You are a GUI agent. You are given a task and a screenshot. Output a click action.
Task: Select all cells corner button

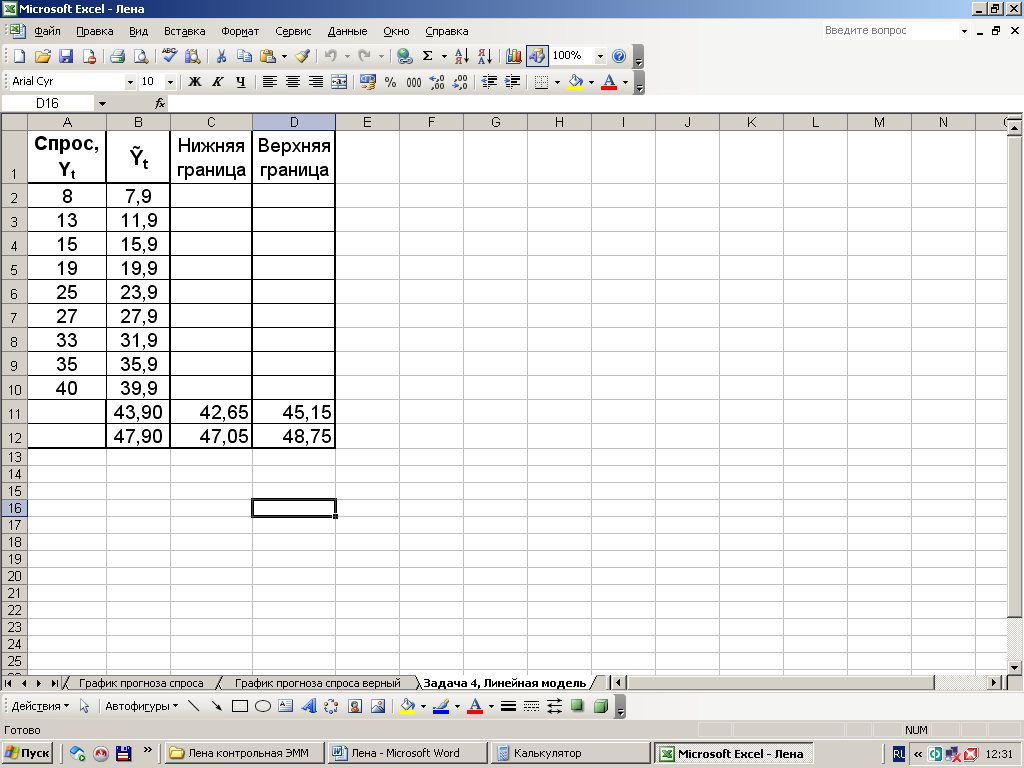click(14, 122)
